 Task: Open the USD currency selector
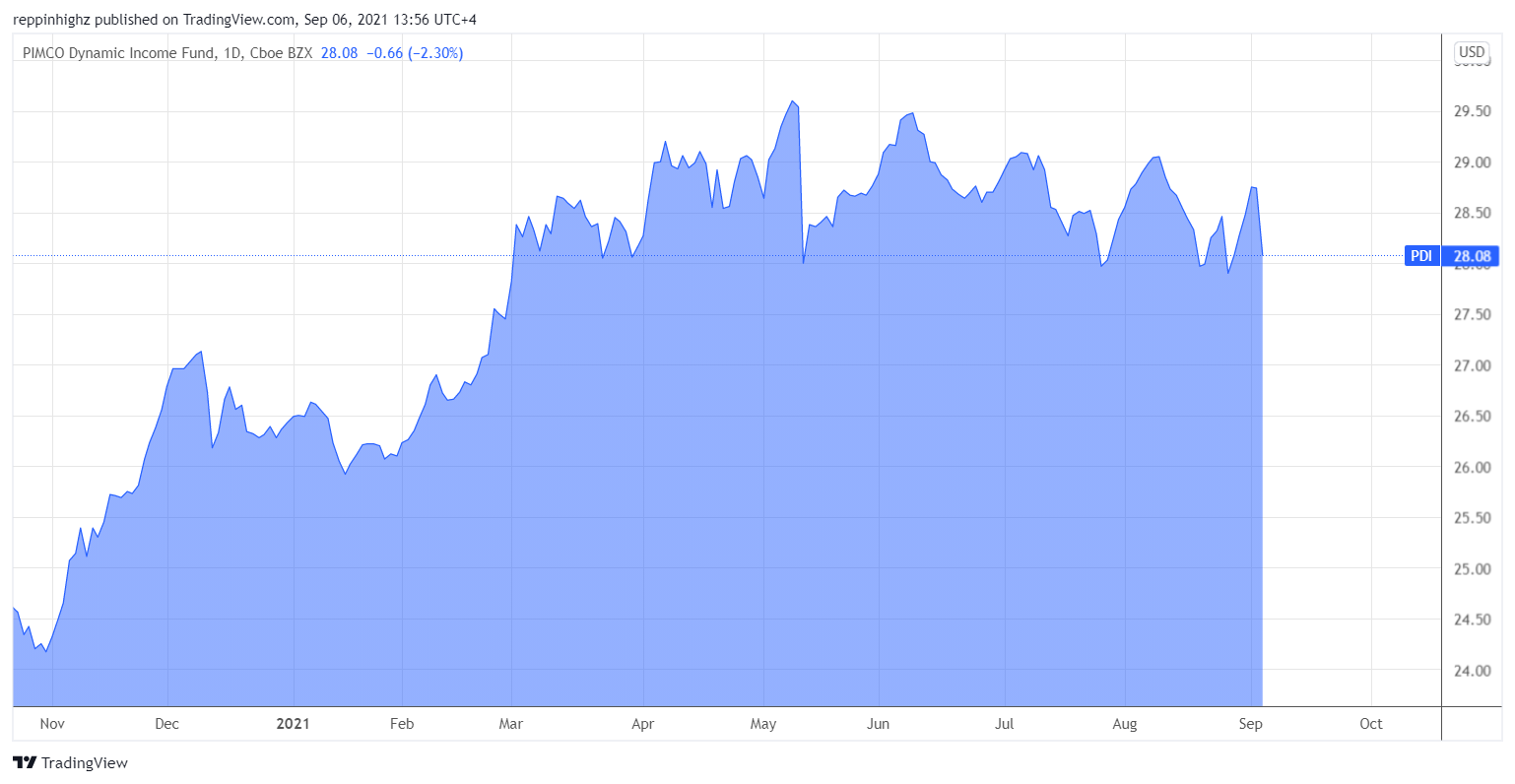coord(1472,52)
